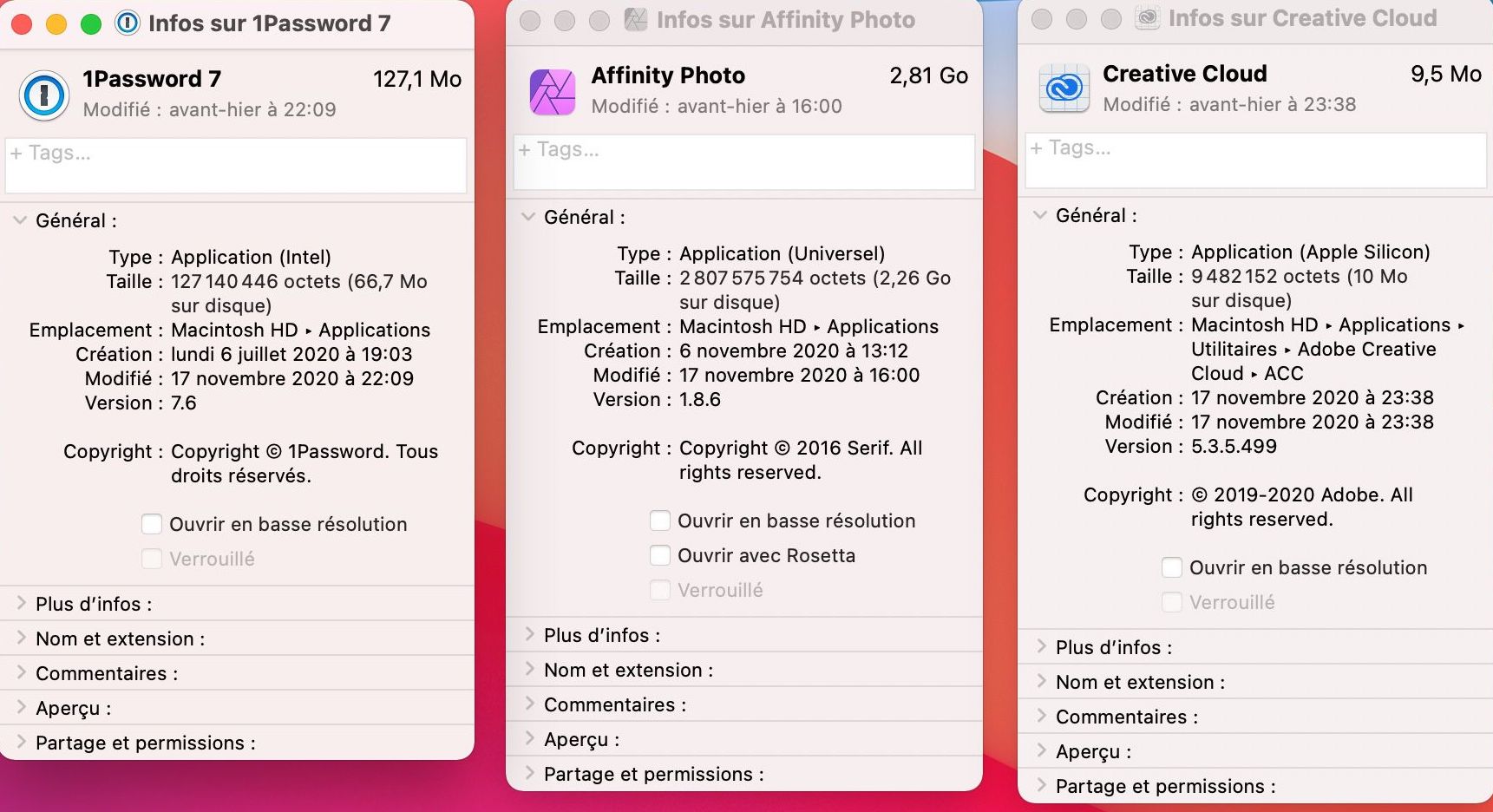Select the Affinity Photo version value 1.8.6

[700, 399]
